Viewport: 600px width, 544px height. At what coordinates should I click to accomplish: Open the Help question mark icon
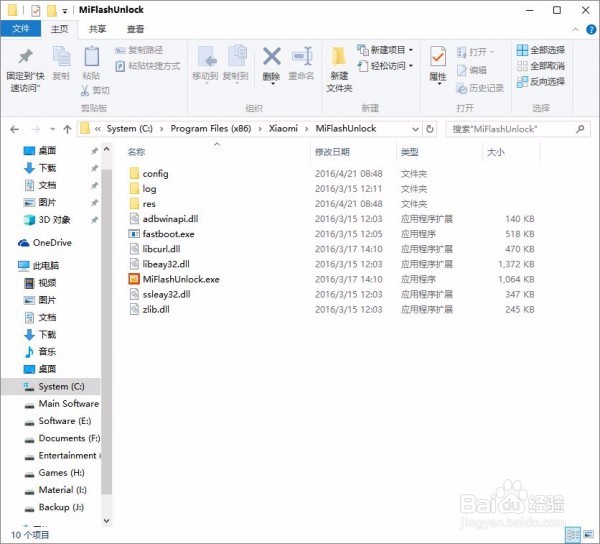click(591, 29)
